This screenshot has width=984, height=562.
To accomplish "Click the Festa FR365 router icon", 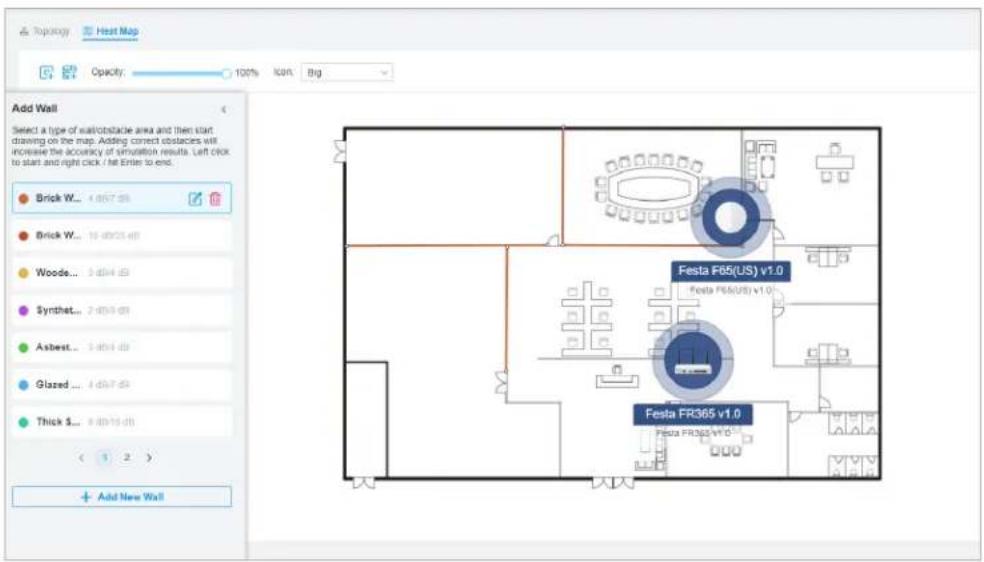I will click(693, 361).
